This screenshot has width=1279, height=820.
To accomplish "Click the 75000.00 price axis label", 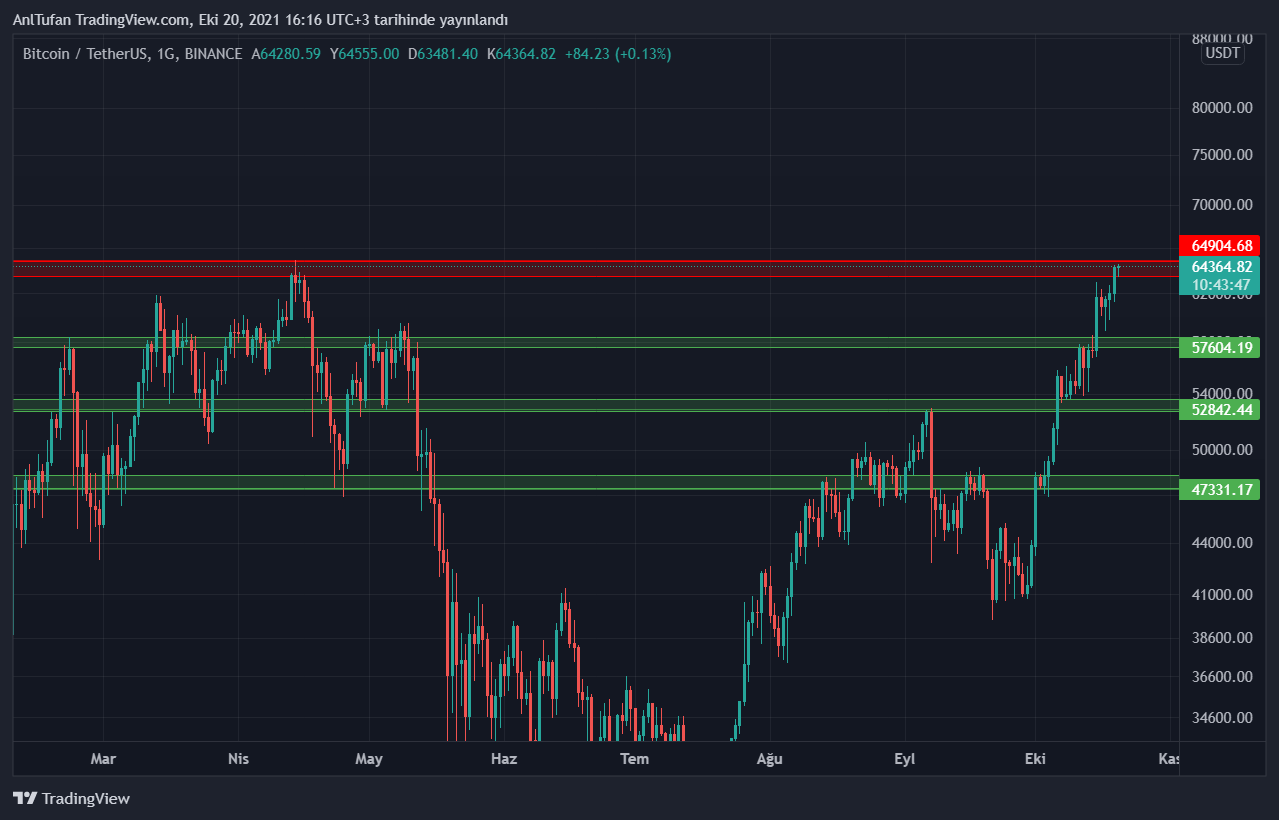I will point(1220,155).
